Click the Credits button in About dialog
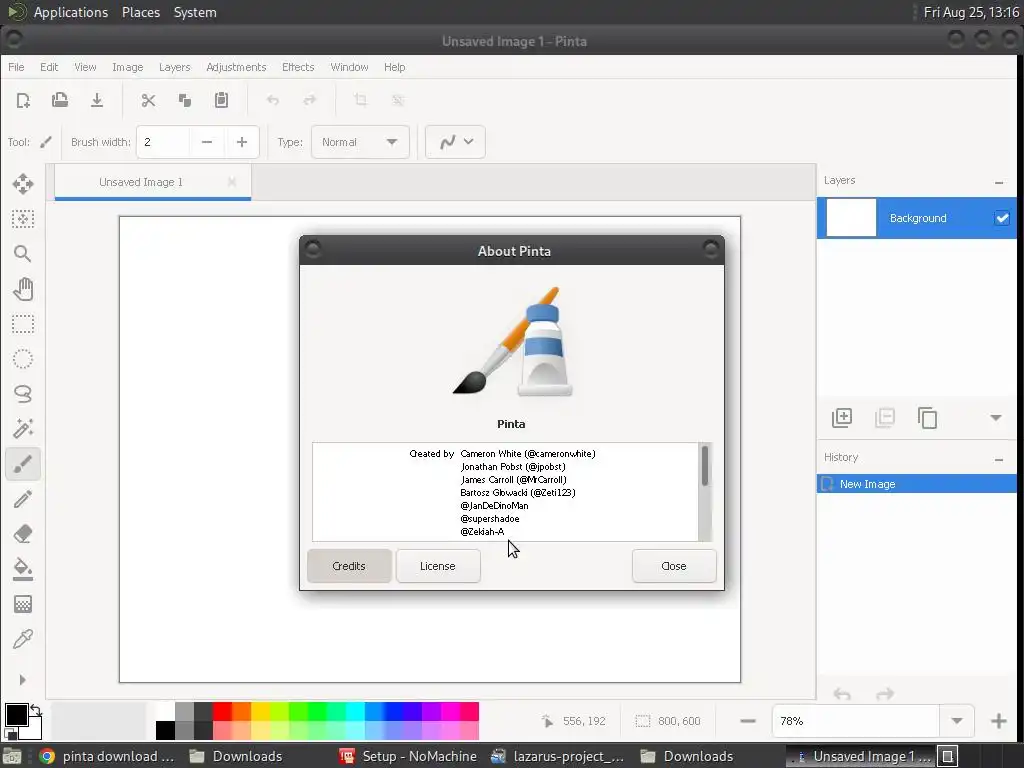The image size is (1024, 768). click(x=349, y=566)
